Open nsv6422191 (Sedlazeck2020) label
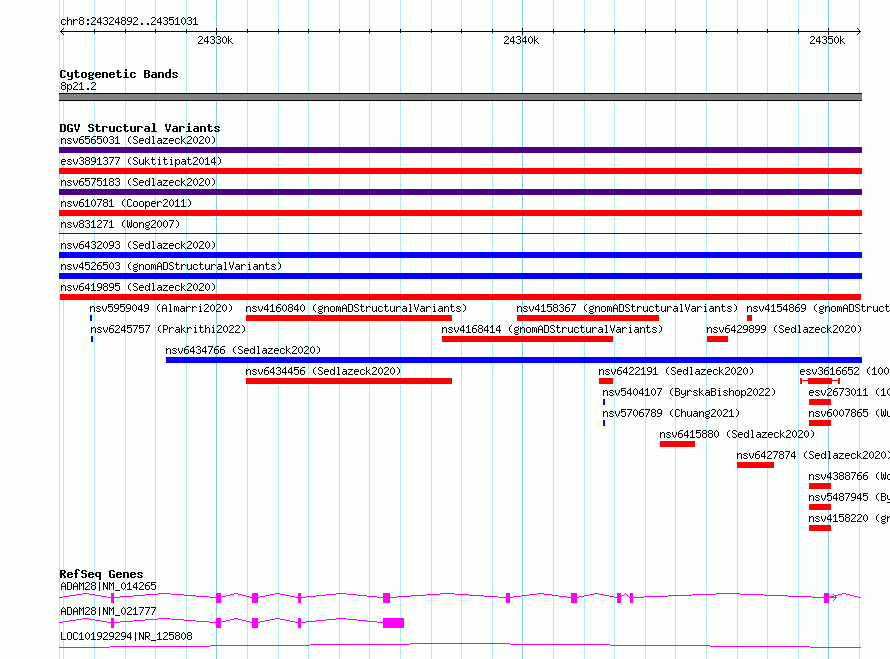Viewport: 890px width, 659px height. point(676,371)
